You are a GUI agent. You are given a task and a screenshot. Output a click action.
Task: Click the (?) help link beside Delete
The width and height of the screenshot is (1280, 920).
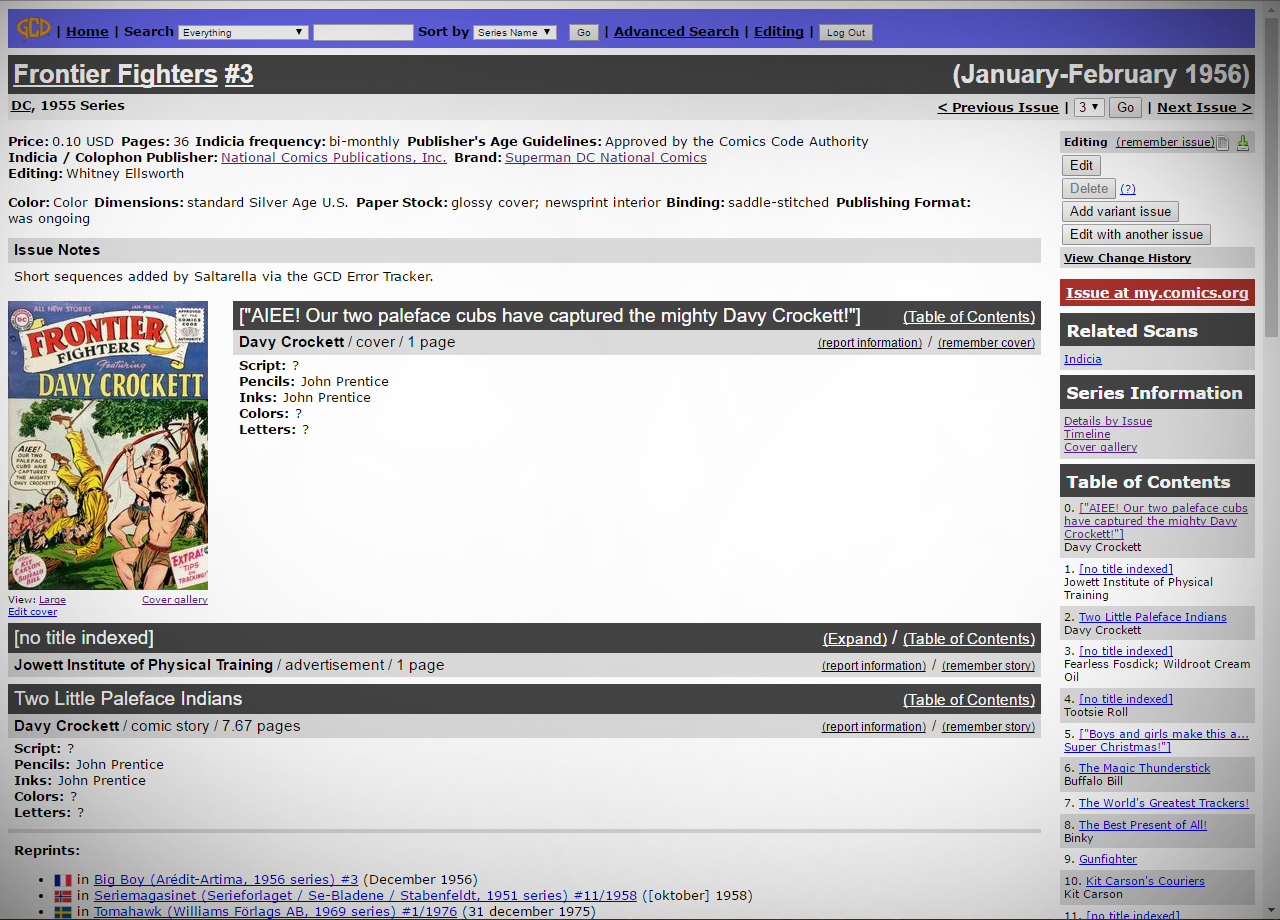tap(1128, 188)
